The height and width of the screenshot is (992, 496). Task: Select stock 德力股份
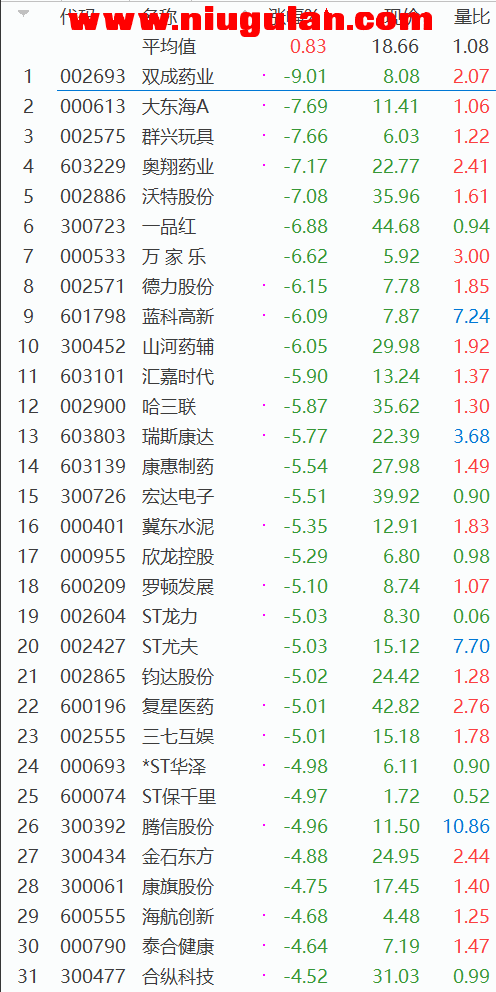pyautogui.click(x=178, y=287)
